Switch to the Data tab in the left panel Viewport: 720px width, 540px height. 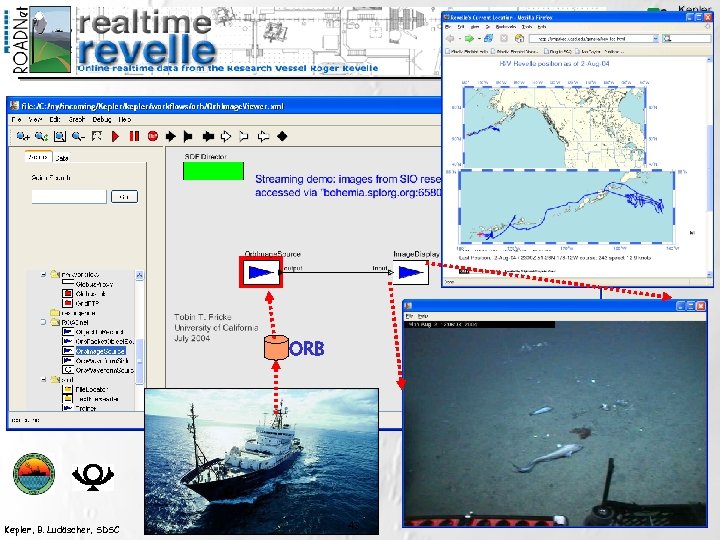click(x=62, y=158)
